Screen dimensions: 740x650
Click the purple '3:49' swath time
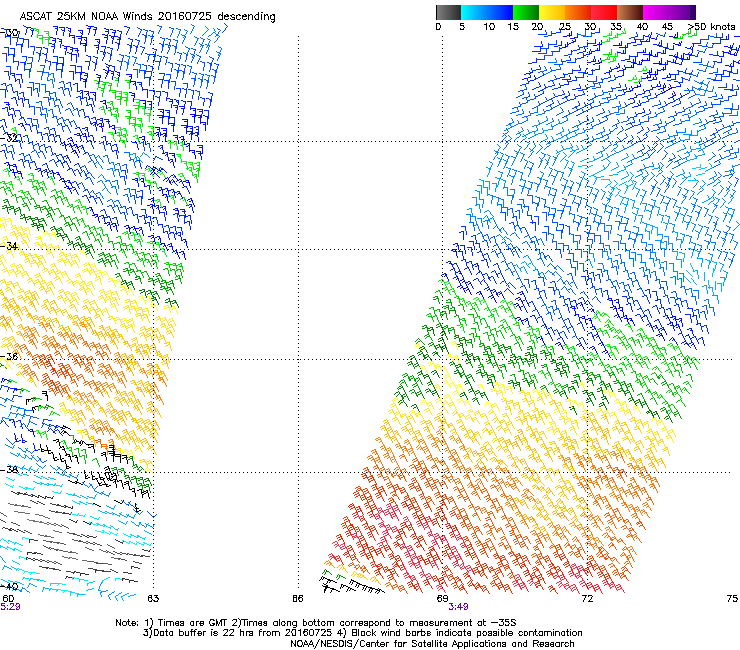[458, 607]
